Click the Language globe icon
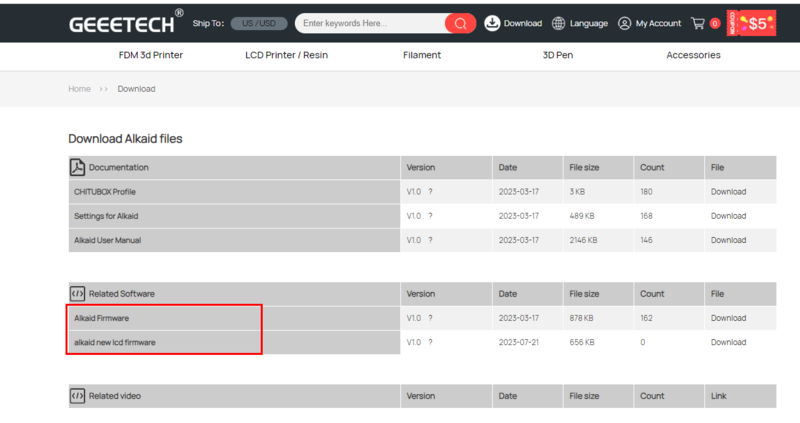800x423 pixels. coord(559,23)
